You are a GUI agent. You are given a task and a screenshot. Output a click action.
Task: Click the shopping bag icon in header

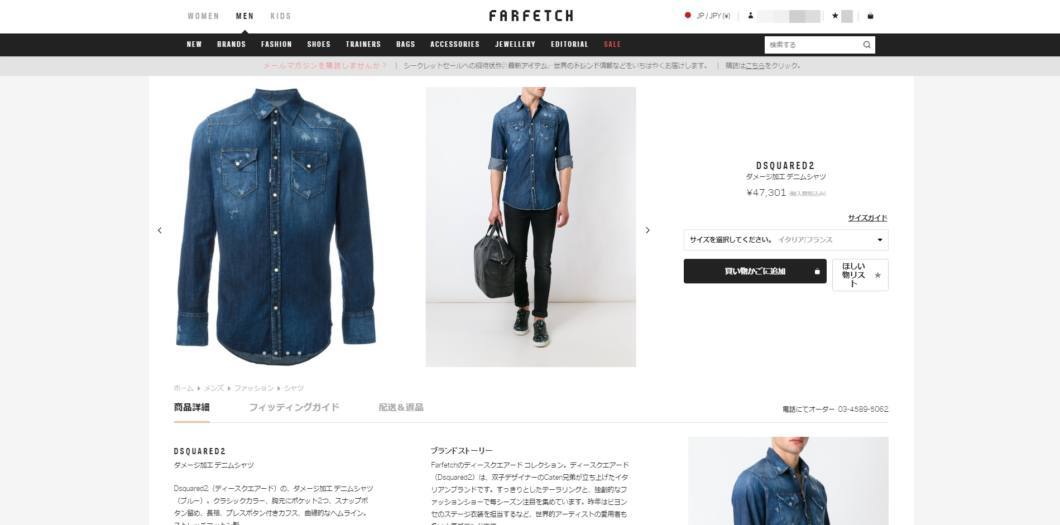coord(870,16)
